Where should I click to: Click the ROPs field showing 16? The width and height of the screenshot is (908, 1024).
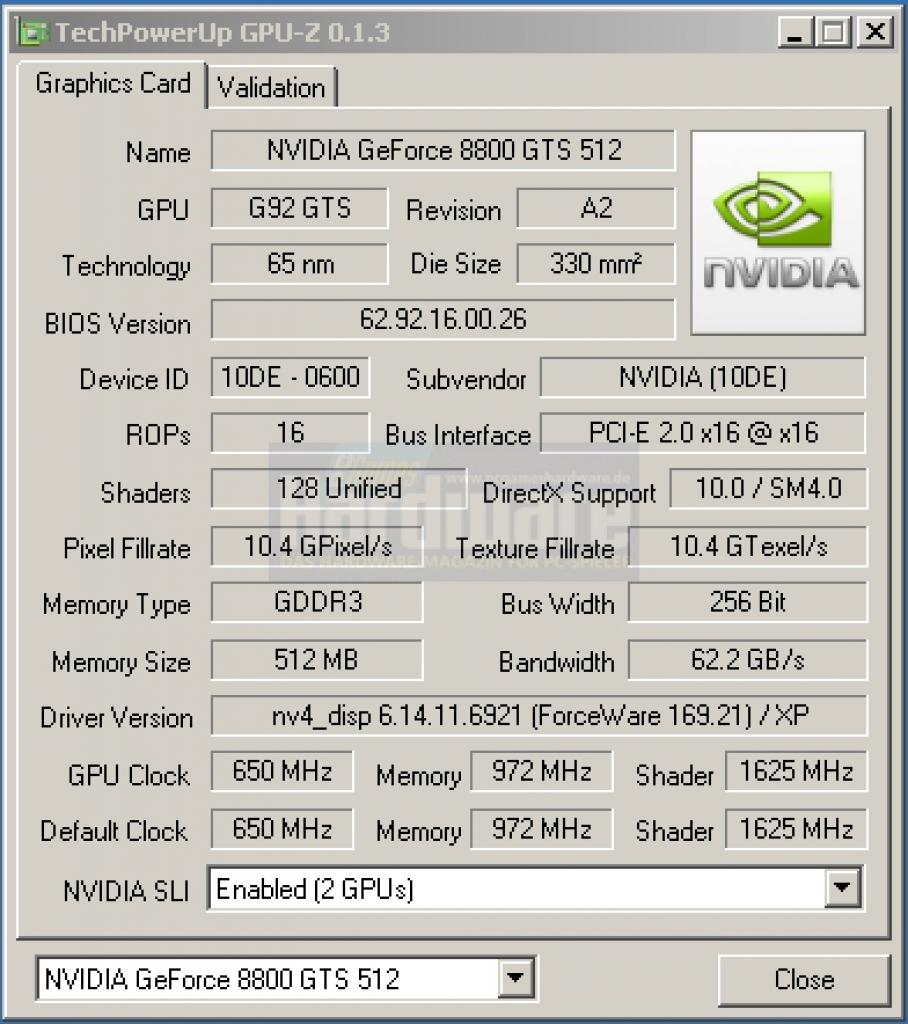pyautogui.click(x=290, y=432)
